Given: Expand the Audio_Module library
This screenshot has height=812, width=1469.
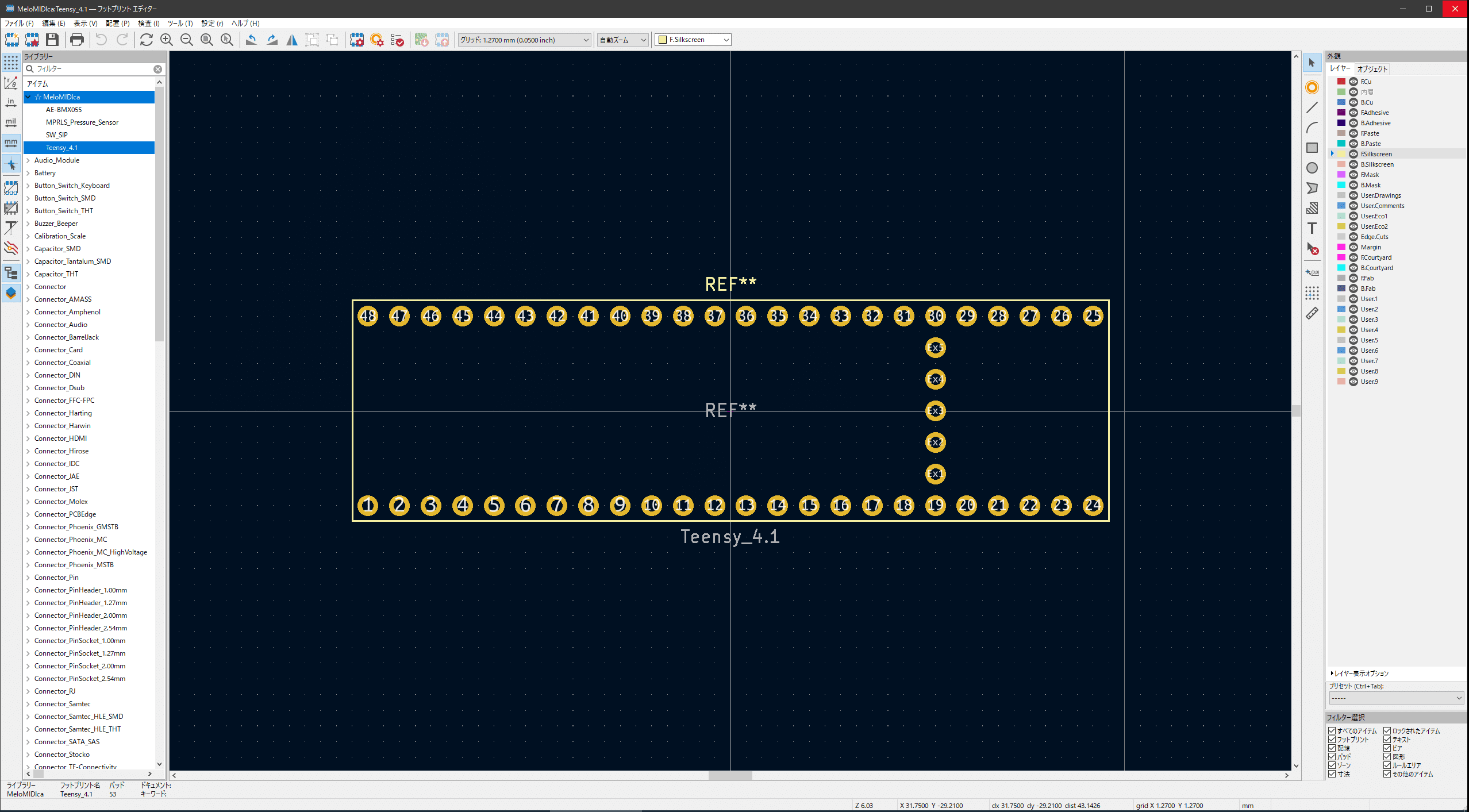Looking at the screenshot, I should click(28, 160).
